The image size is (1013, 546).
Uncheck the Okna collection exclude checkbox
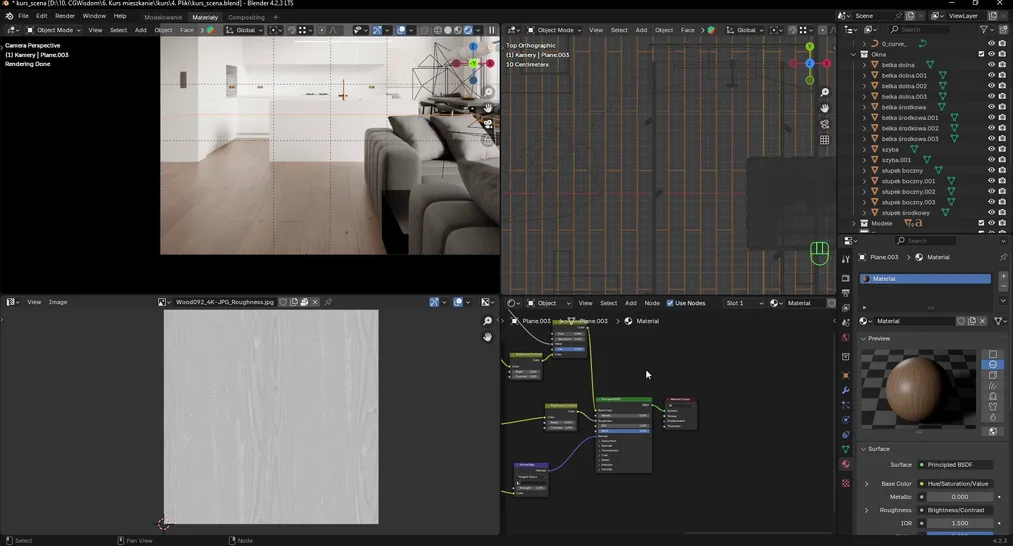pos(981,54)
